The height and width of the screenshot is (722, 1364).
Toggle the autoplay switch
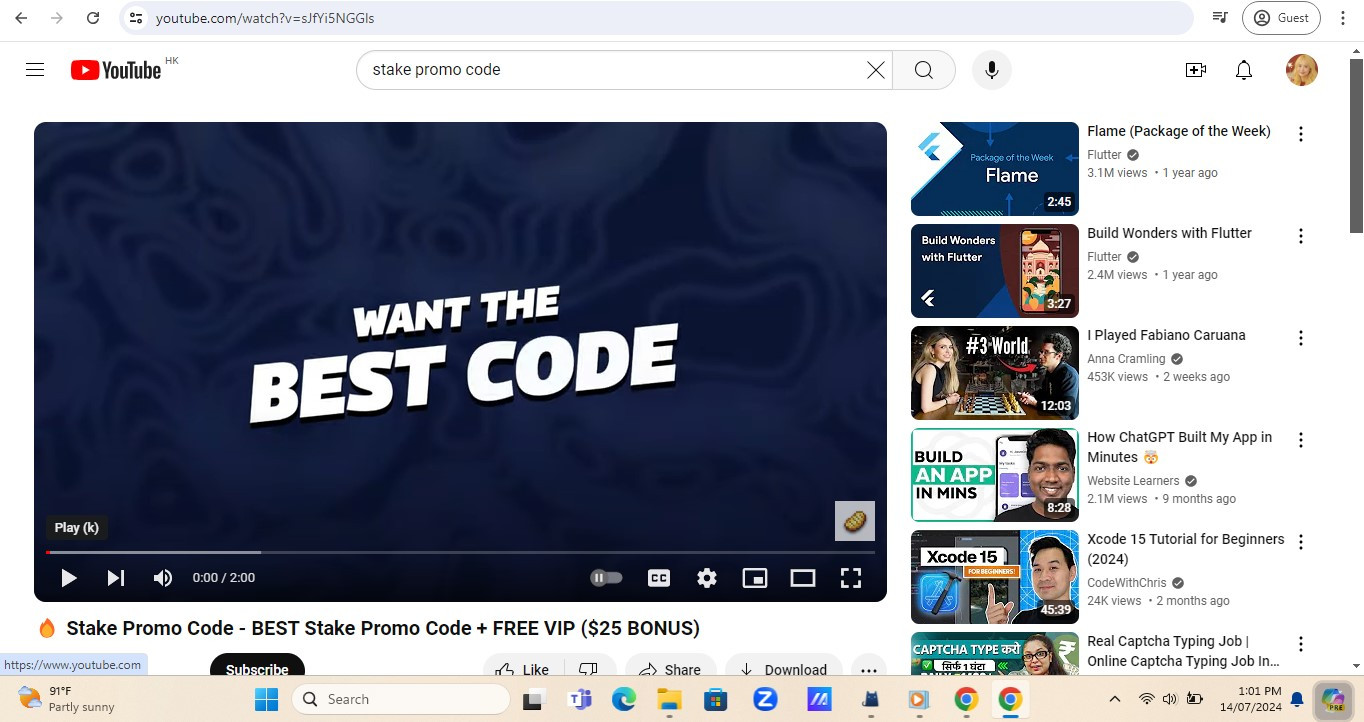606,578
